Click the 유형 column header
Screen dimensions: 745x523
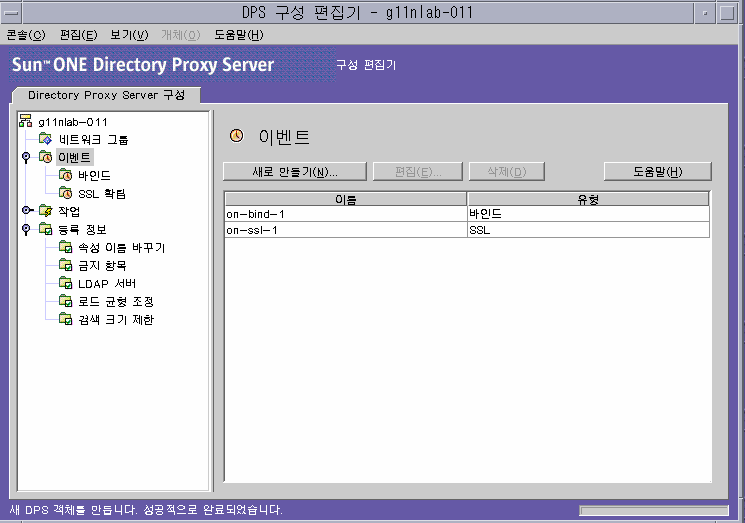click(588, 199)
